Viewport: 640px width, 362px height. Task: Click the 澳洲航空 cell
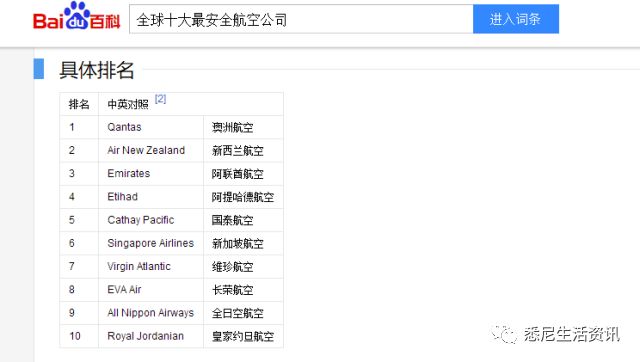tap(243, 127)
